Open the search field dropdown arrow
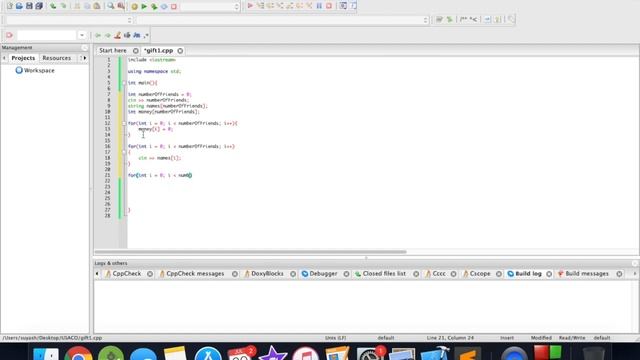 click(82, 35)
